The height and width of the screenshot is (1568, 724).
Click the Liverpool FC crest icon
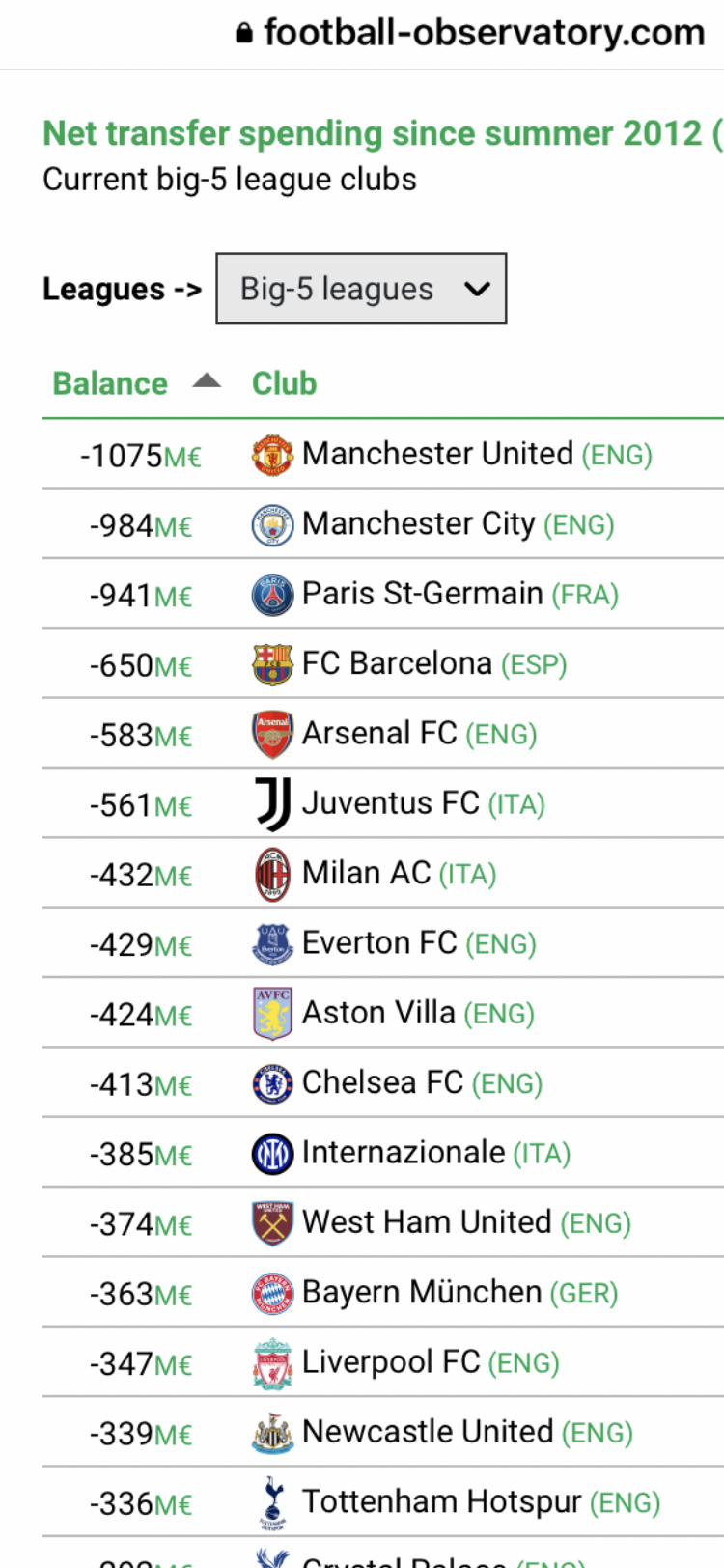point(272,1363)
